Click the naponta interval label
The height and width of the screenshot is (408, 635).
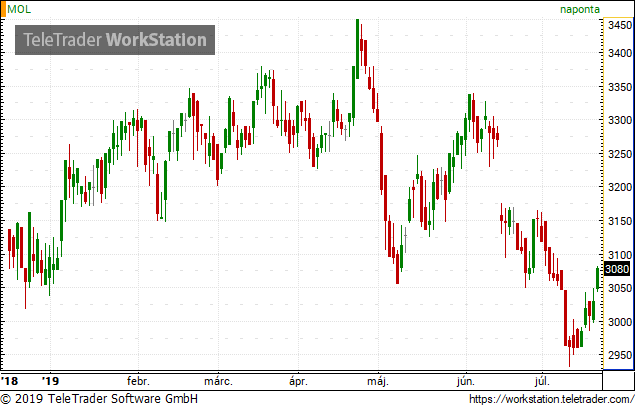(x=580, y=9)
